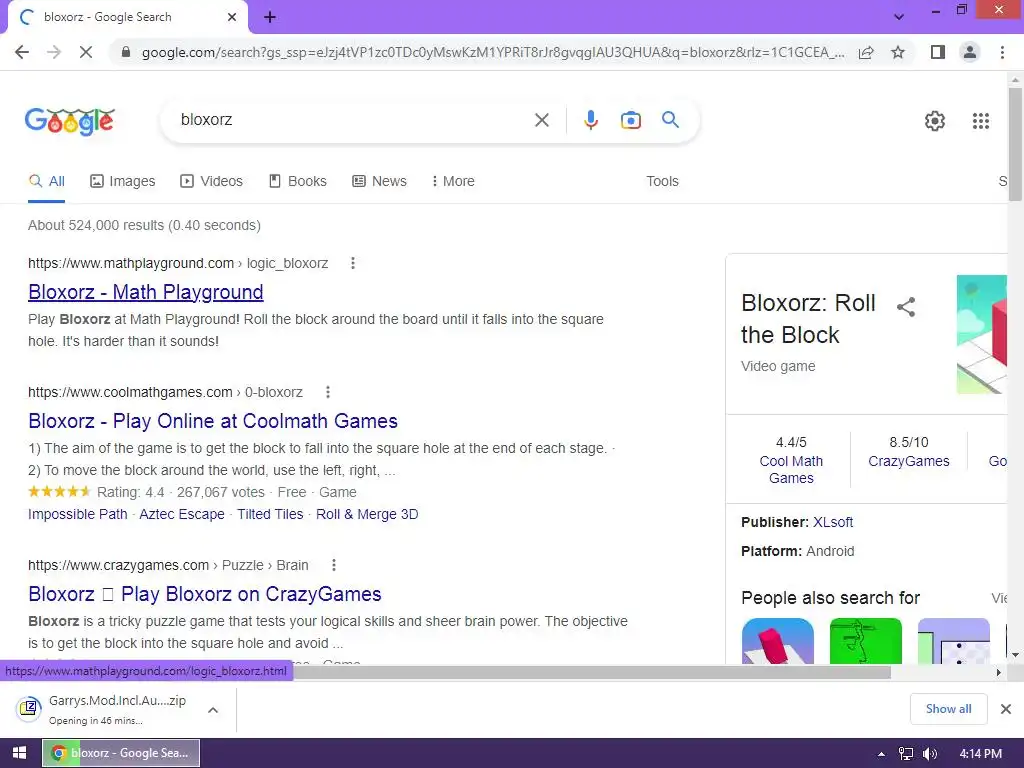The image size is (1024, 768).
Task: Follow the Roll & Merge 3D sitelink
Action: click(x=367, y=514)
